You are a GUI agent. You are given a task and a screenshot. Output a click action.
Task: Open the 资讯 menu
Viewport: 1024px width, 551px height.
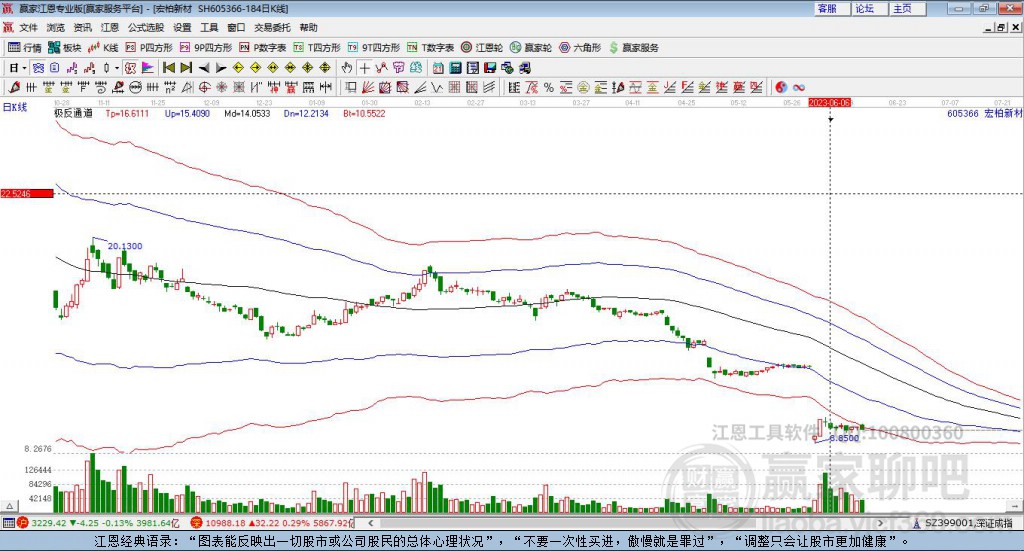(82, 27)
